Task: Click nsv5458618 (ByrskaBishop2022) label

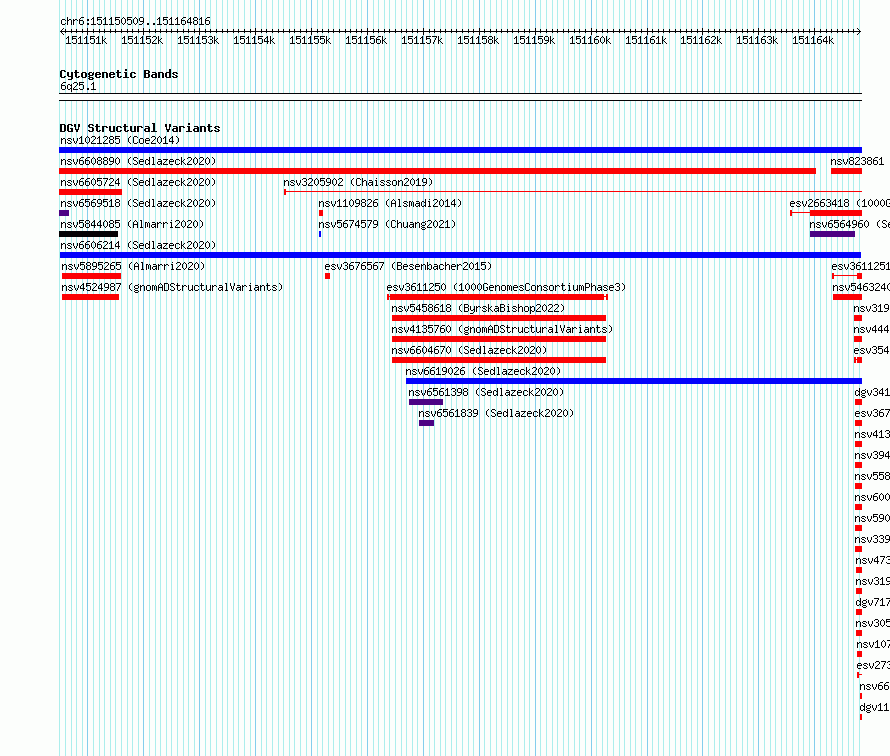Action: 478,308
